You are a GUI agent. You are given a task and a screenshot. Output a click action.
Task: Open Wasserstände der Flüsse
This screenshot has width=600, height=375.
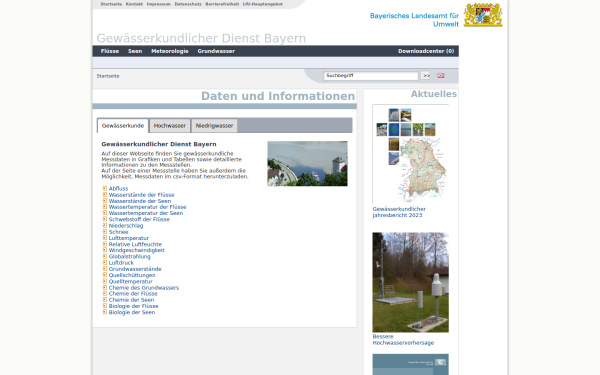pyautogui.click(x=141, y=195)
